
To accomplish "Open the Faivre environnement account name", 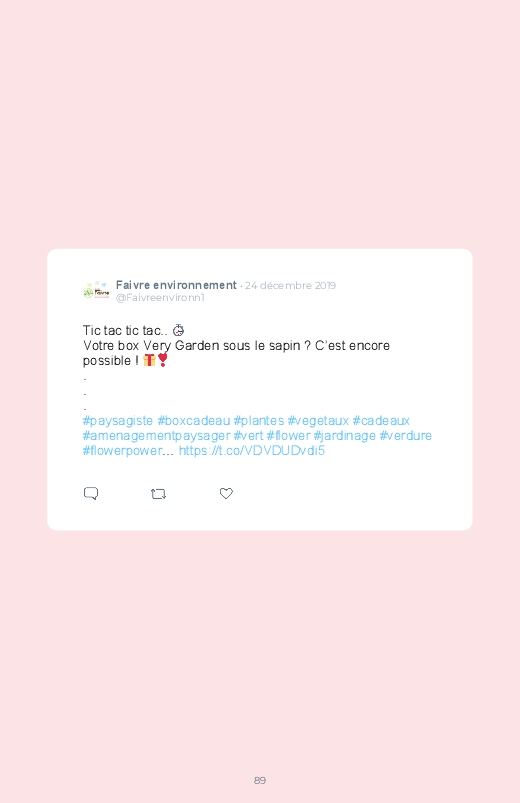I will [176, 285].
